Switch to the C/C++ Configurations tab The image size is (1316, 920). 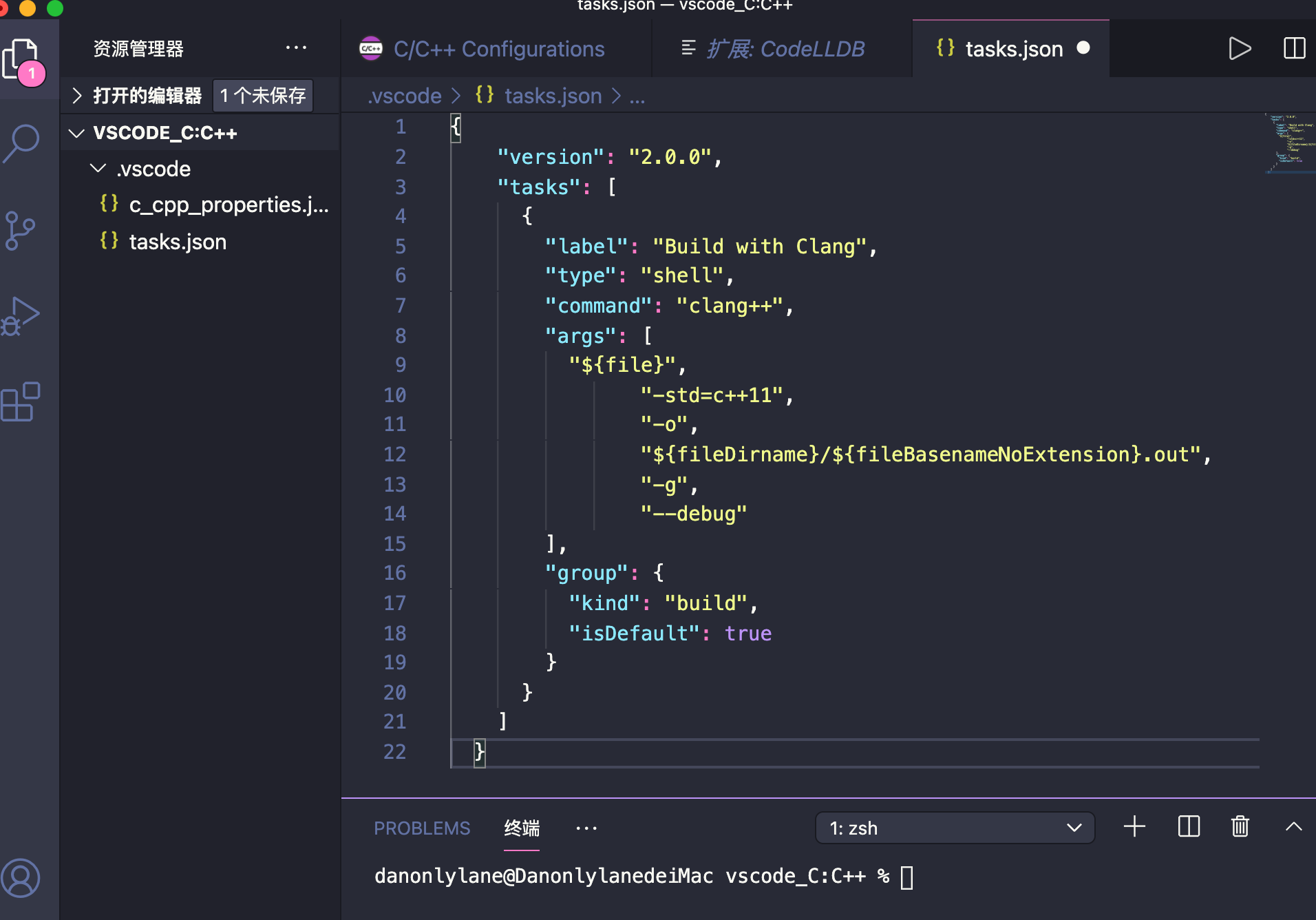pyautogui.click(x=498, y=48)
